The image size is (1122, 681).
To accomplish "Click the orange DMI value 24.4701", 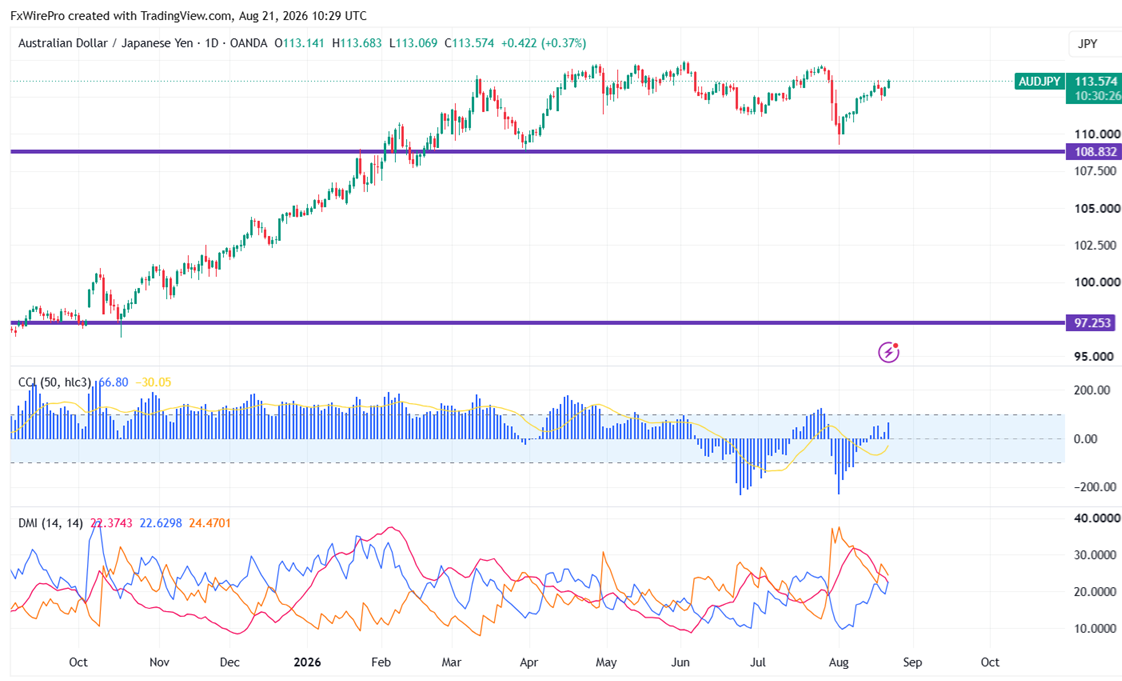I will pos(210,524).
